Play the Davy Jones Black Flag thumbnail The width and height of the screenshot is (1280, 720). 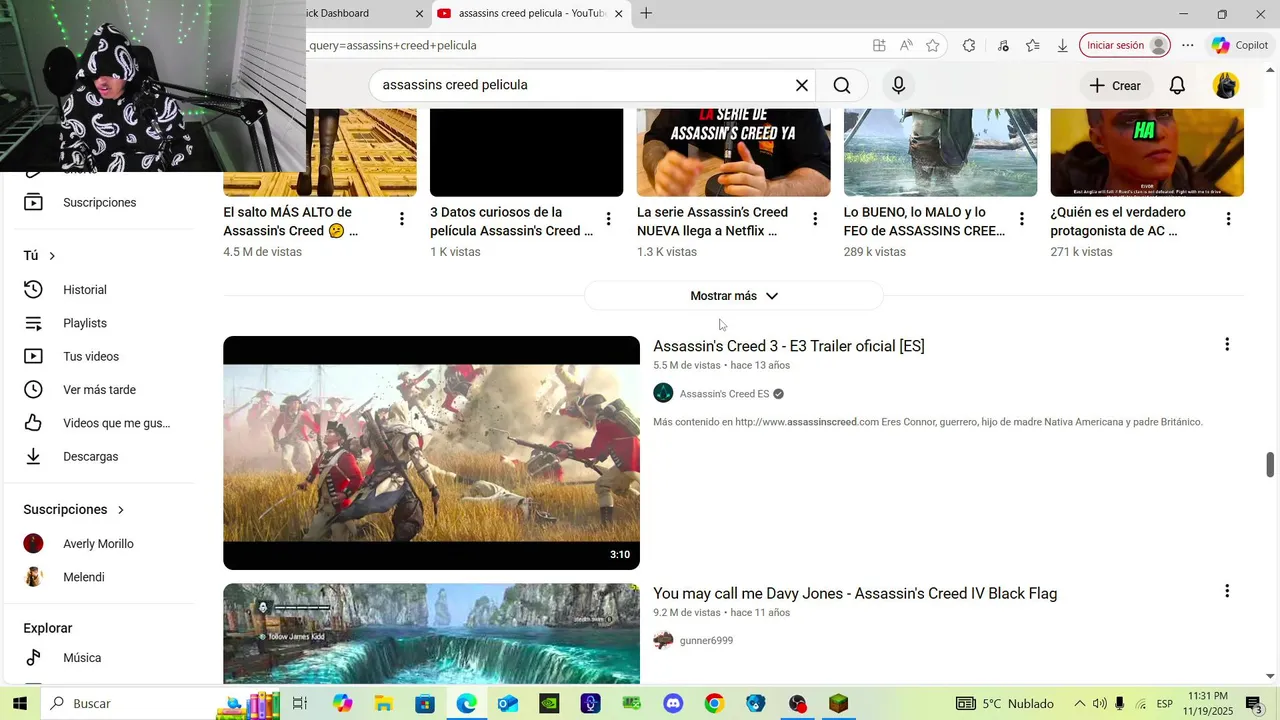pyautogui.click(x=431, y=633)
